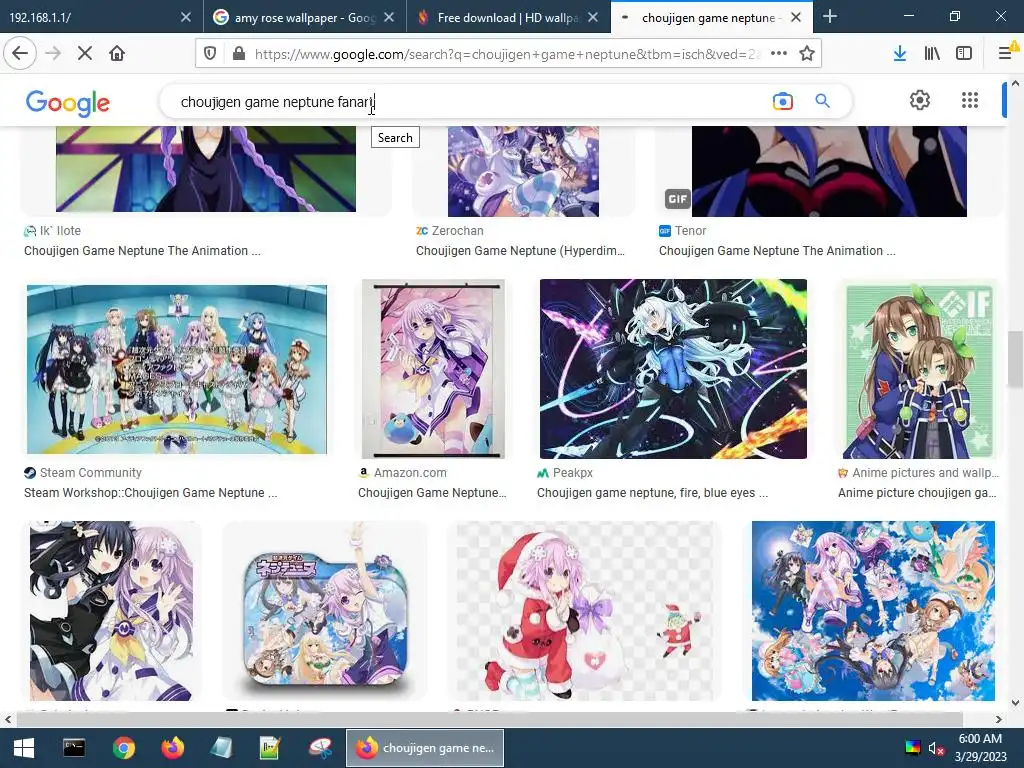Open the Santa costume Neptune image
This screenshot has width=1024, height=768.
coord(584,611)
